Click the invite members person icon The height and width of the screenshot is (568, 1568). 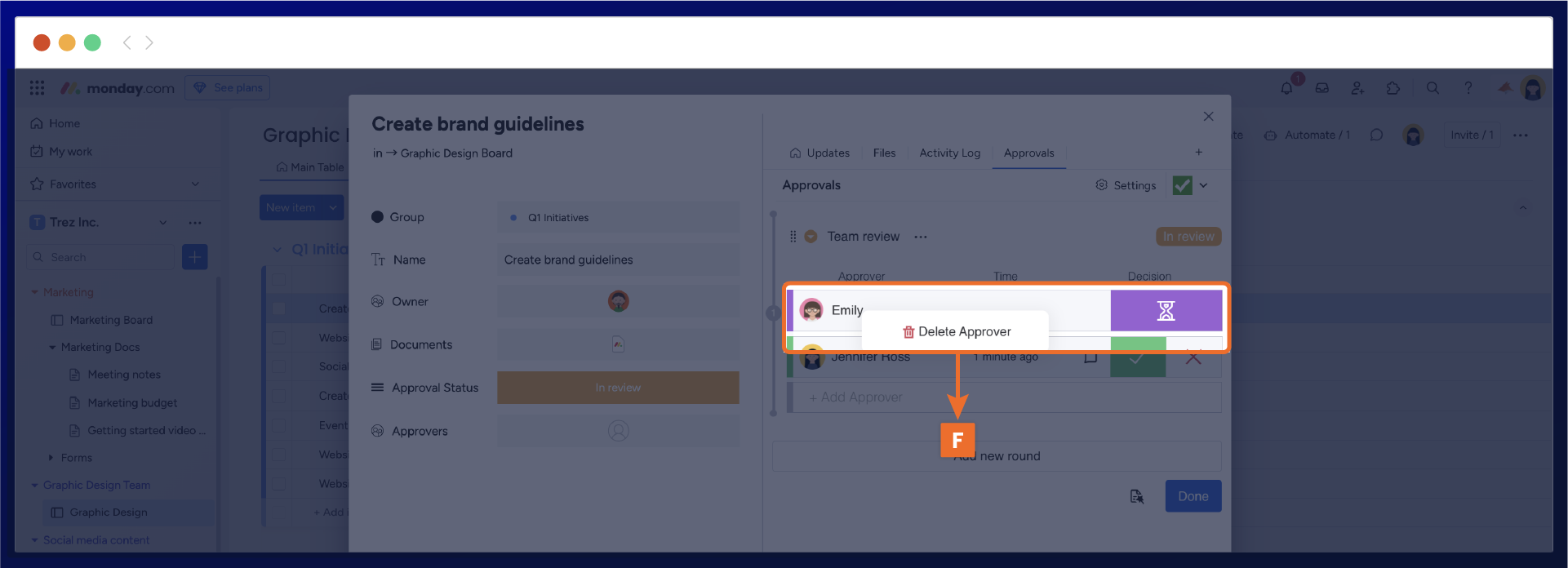click(1357, 88)
